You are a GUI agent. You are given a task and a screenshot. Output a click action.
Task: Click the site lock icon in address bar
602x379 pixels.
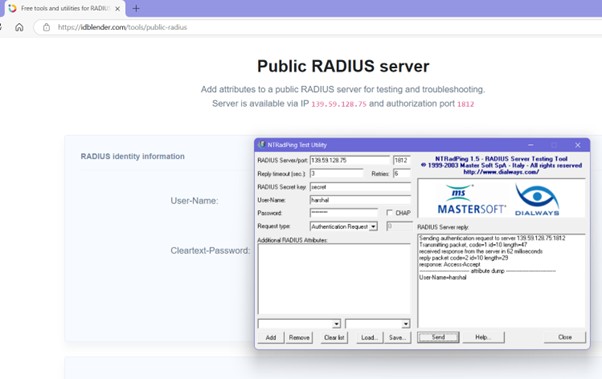tap(46, 27)
